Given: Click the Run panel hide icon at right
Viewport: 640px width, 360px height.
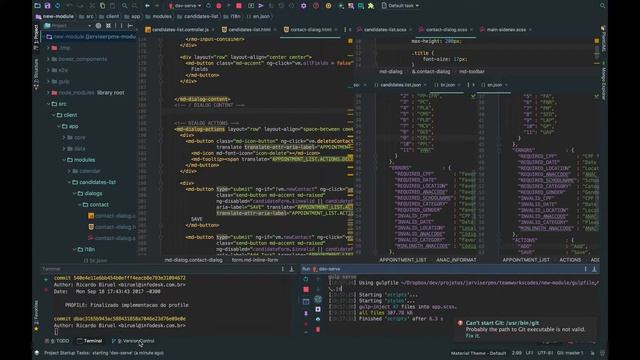Looking at the screenshot, I should (x=594, y=269).
